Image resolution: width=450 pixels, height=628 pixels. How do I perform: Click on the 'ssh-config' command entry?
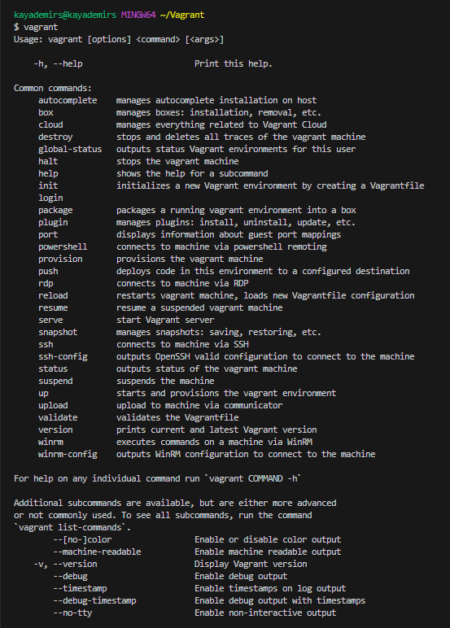(x=63, y=356)
